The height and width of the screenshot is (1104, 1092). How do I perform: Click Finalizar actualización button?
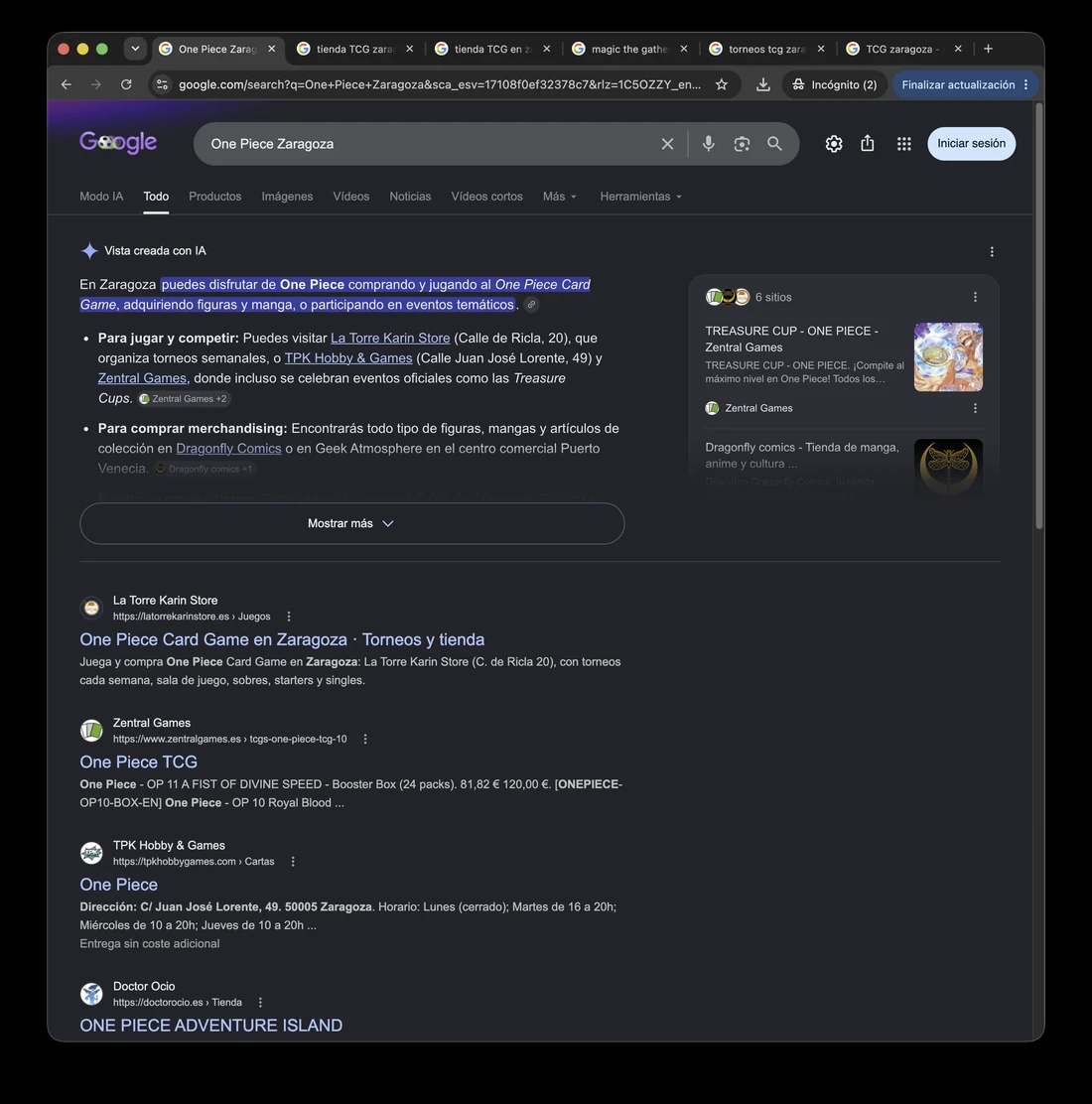click(965, 84)
